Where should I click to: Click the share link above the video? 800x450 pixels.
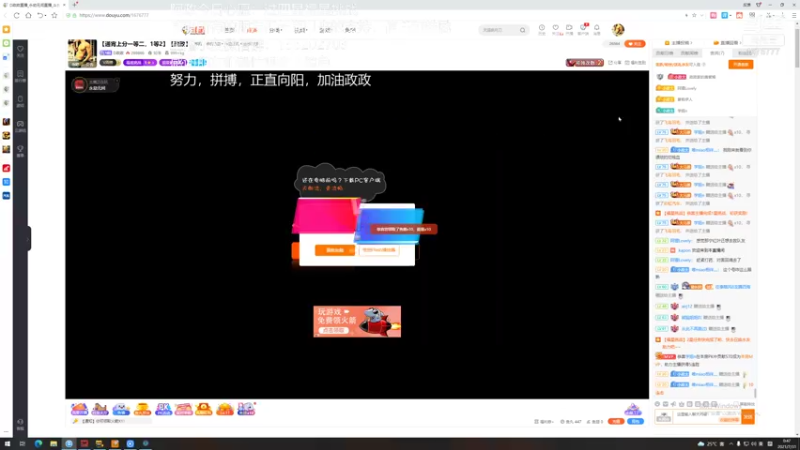pos(615,63)
